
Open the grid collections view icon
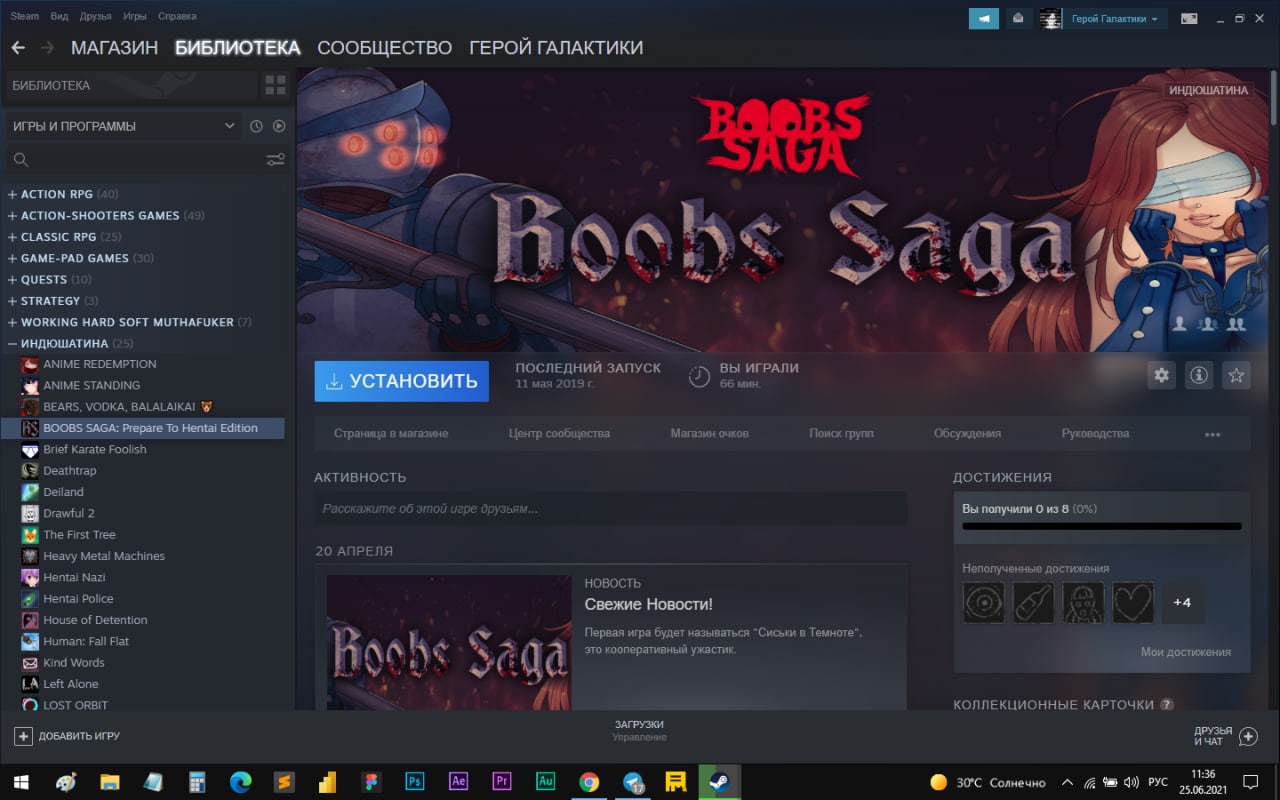pyautogui.click(x=275, y=86)
